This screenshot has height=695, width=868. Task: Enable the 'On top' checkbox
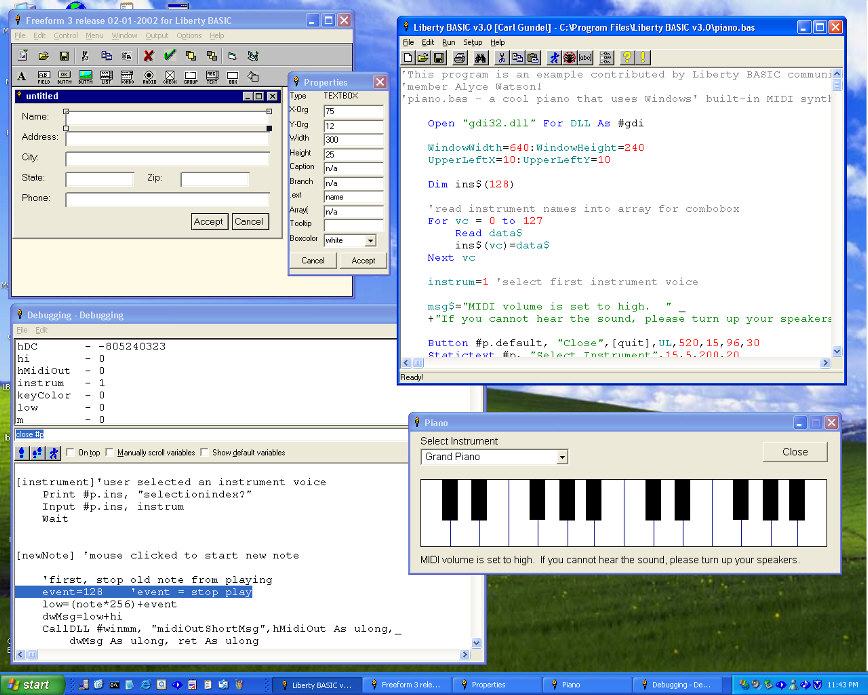point(70,452)
